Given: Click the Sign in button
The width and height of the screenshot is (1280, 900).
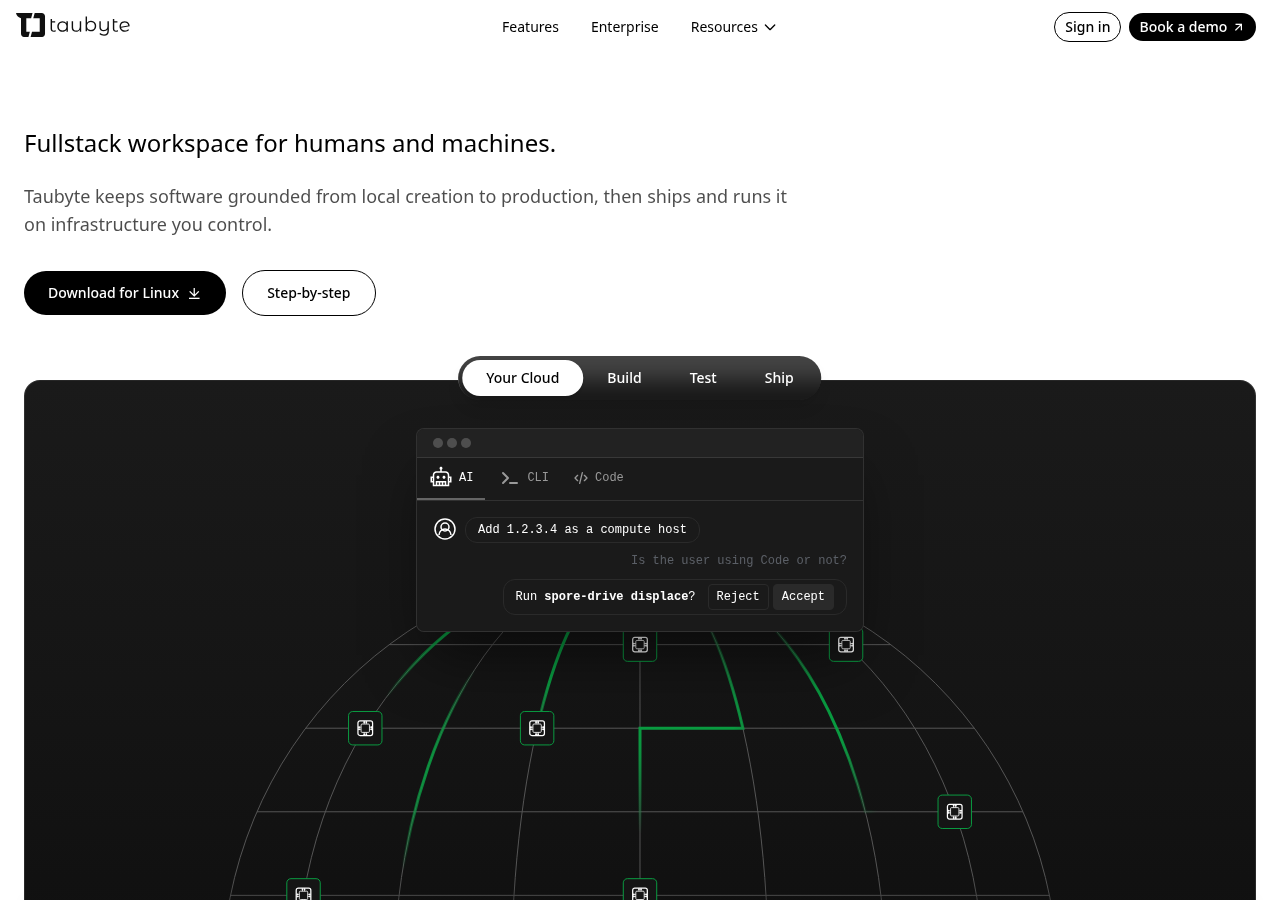Looking at the screenshot, I should 1087,27.
